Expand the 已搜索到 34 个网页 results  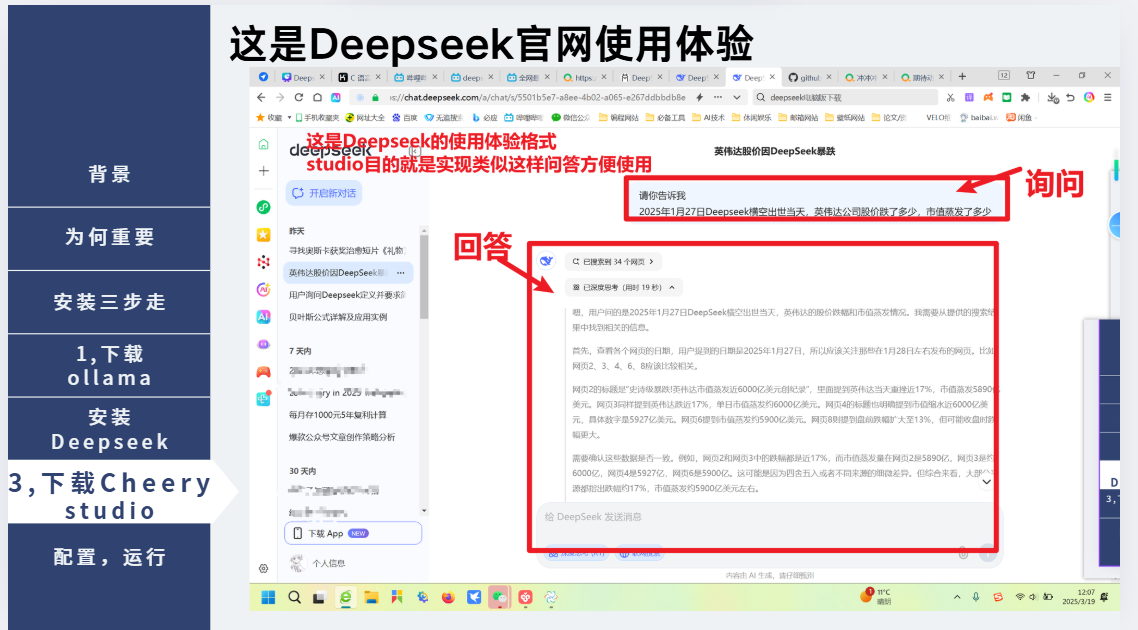[x=613, y=261]
